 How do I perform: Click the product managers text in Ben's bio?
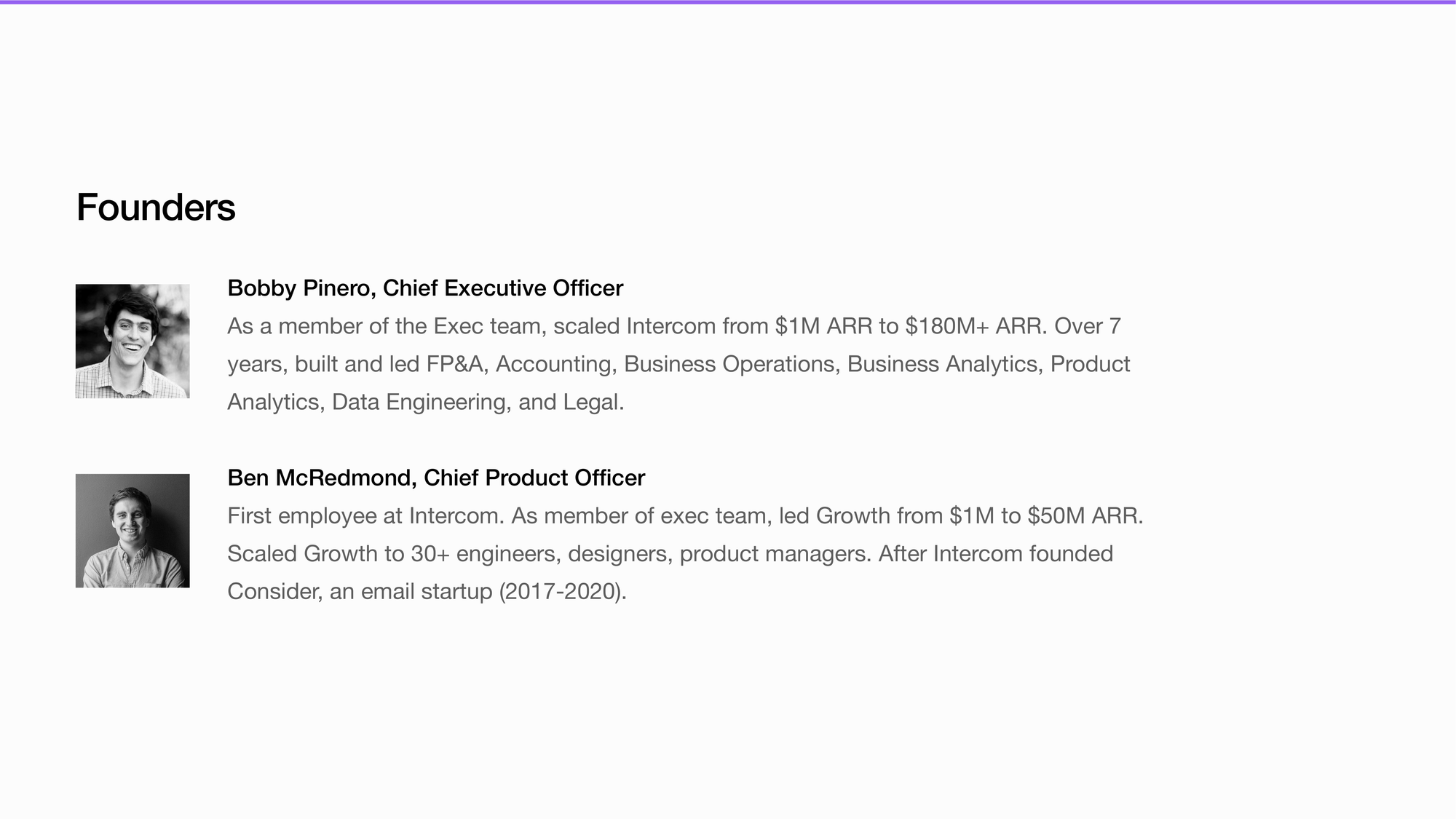pos(772,554)
